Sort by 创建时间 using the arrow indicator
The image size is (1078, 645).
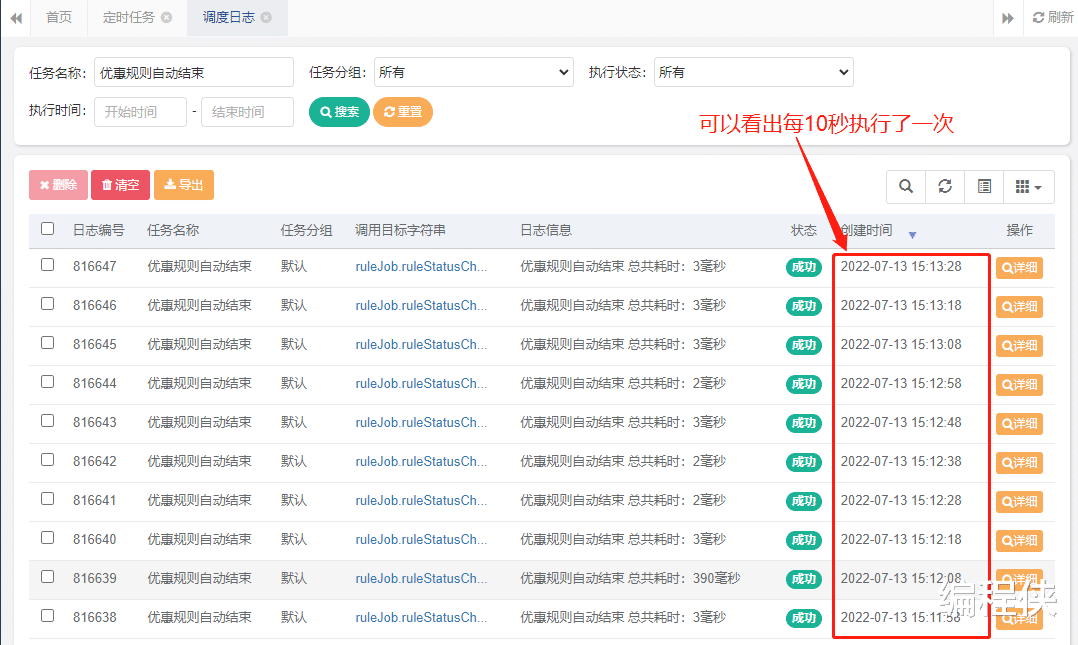912,235
